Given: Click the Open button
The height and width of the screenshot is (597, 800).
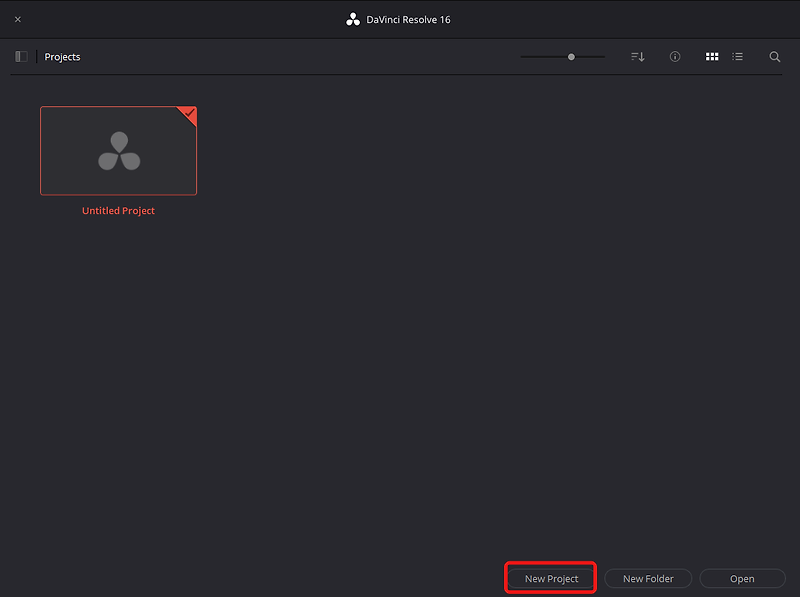Looking at the screenshot, I should tap(742, 579).
